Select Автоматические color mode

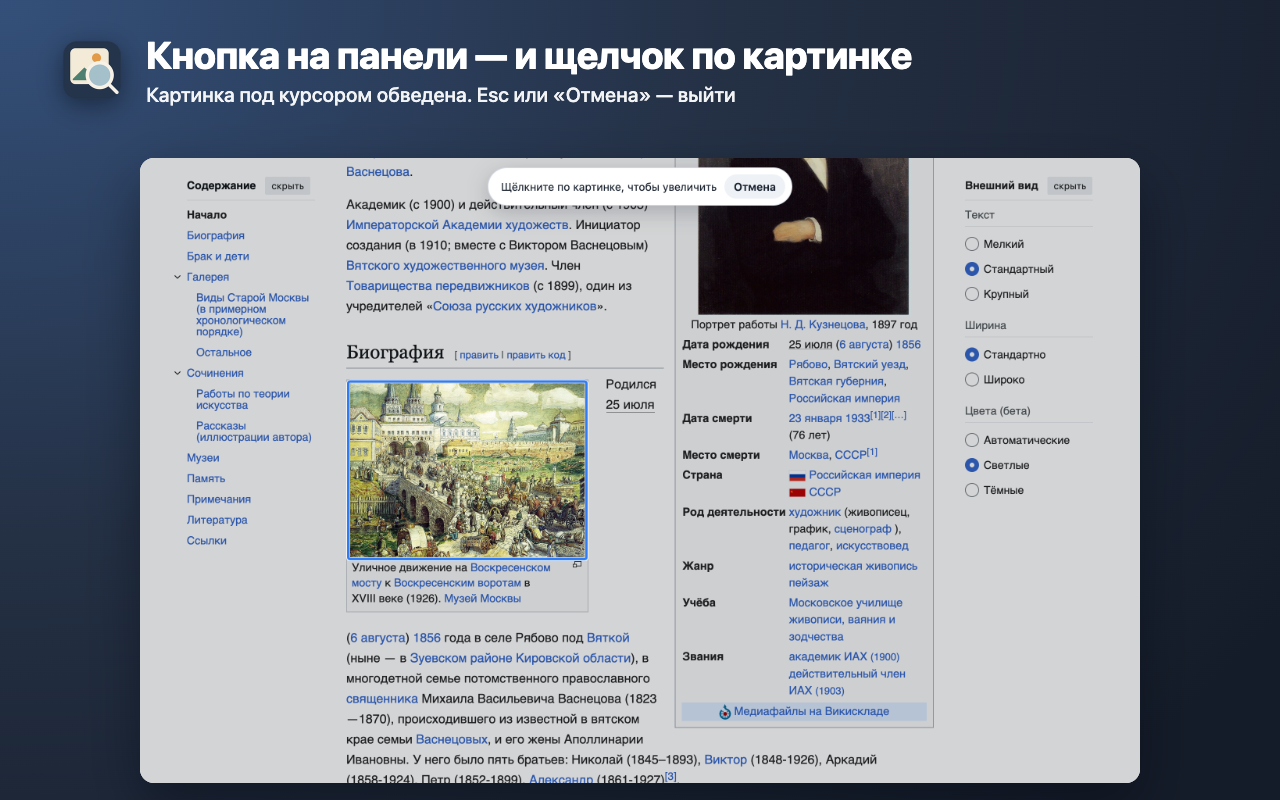[x=971, y=440]
